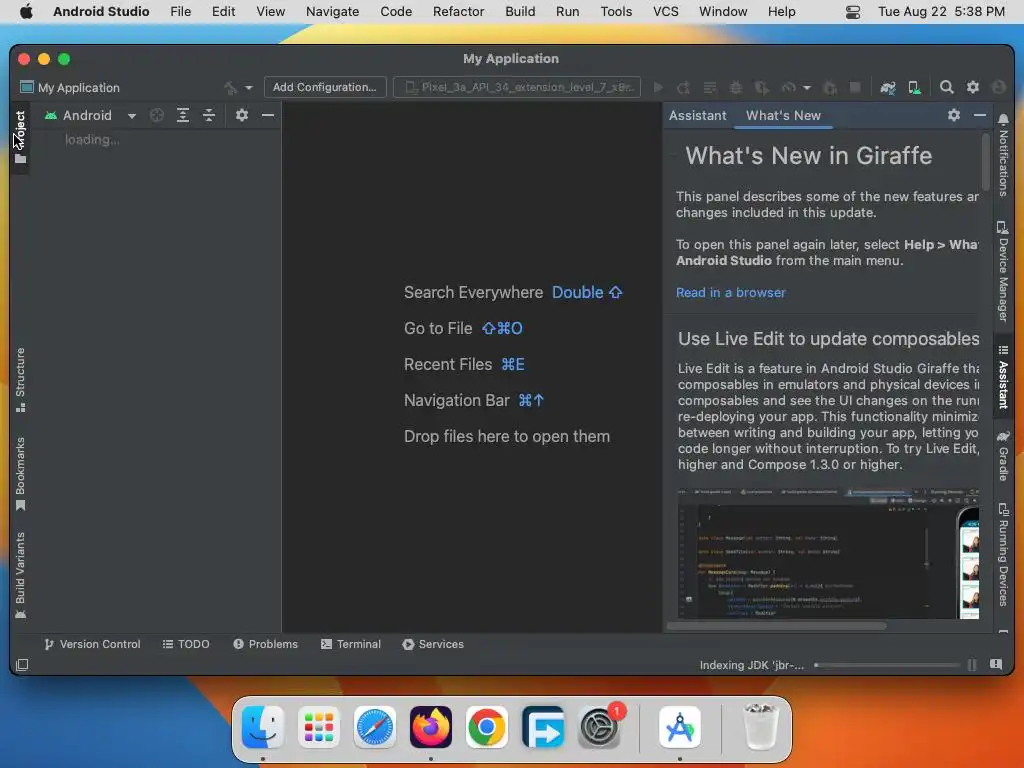Open Firefox from the Dock
The image size is (1024, 768).
pyautogui.click(x=430, y=727)
